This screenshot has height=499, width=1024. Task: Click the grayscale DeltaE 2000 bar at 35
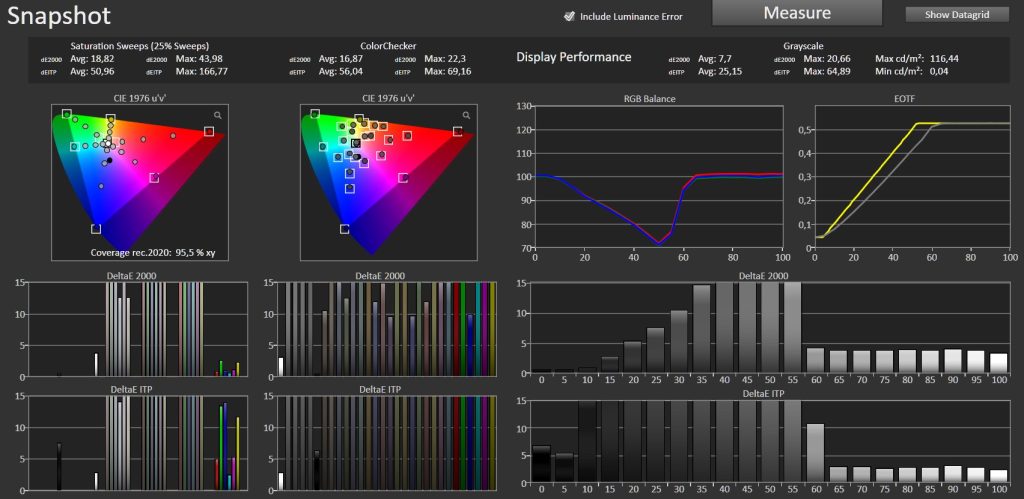click(701, 329)
